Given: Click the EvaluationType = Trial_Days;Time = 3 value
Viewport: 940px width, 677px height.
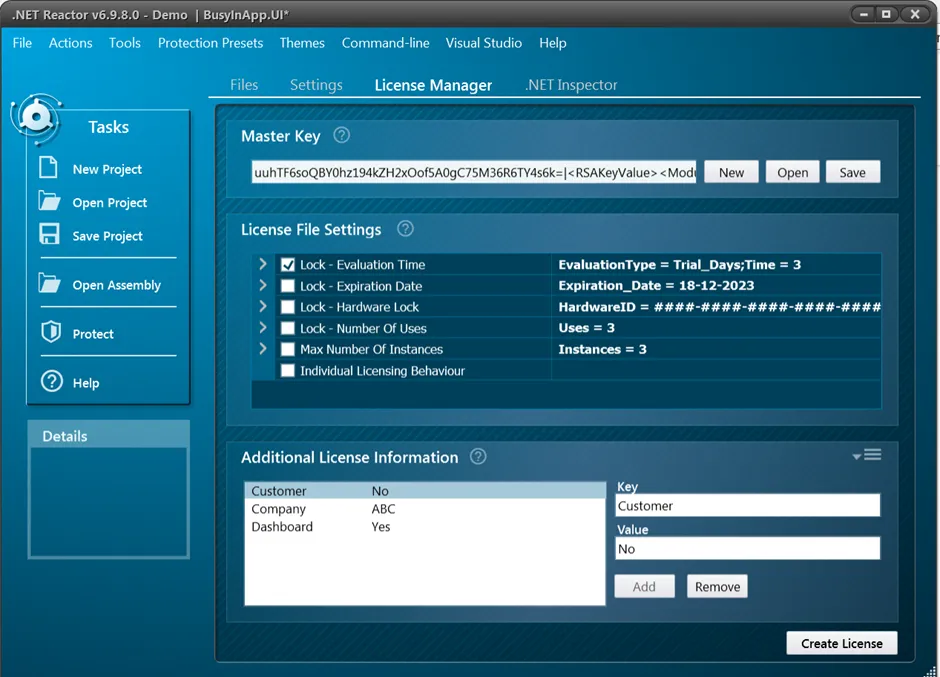Looking at the screenshot, I should click(x=680, y=264).
